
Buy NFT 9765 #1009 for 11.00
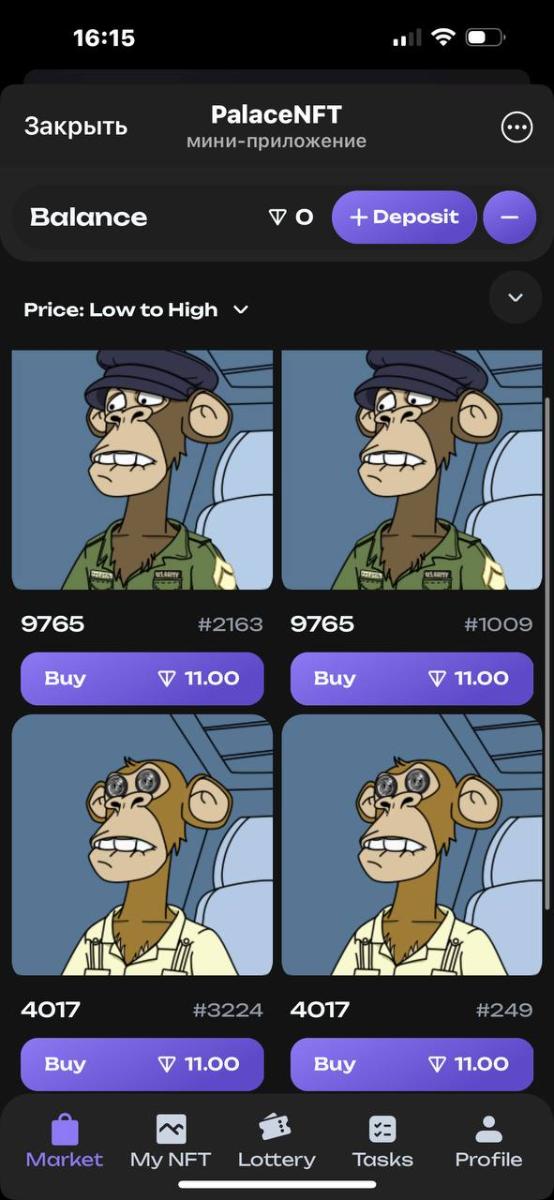click(x=412, y=678)
